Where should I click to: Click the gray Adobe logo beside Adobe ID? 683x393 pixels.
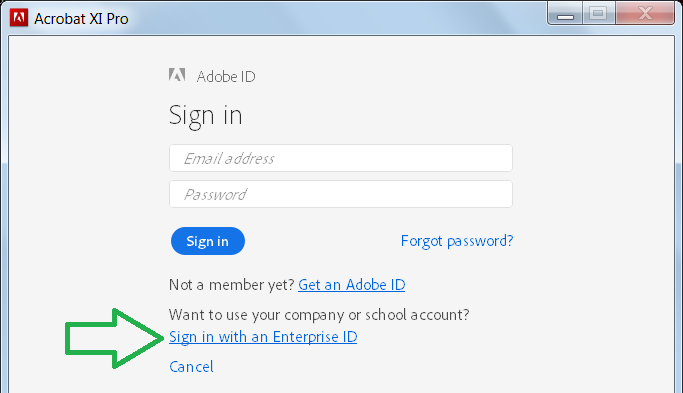pos(177,75)
